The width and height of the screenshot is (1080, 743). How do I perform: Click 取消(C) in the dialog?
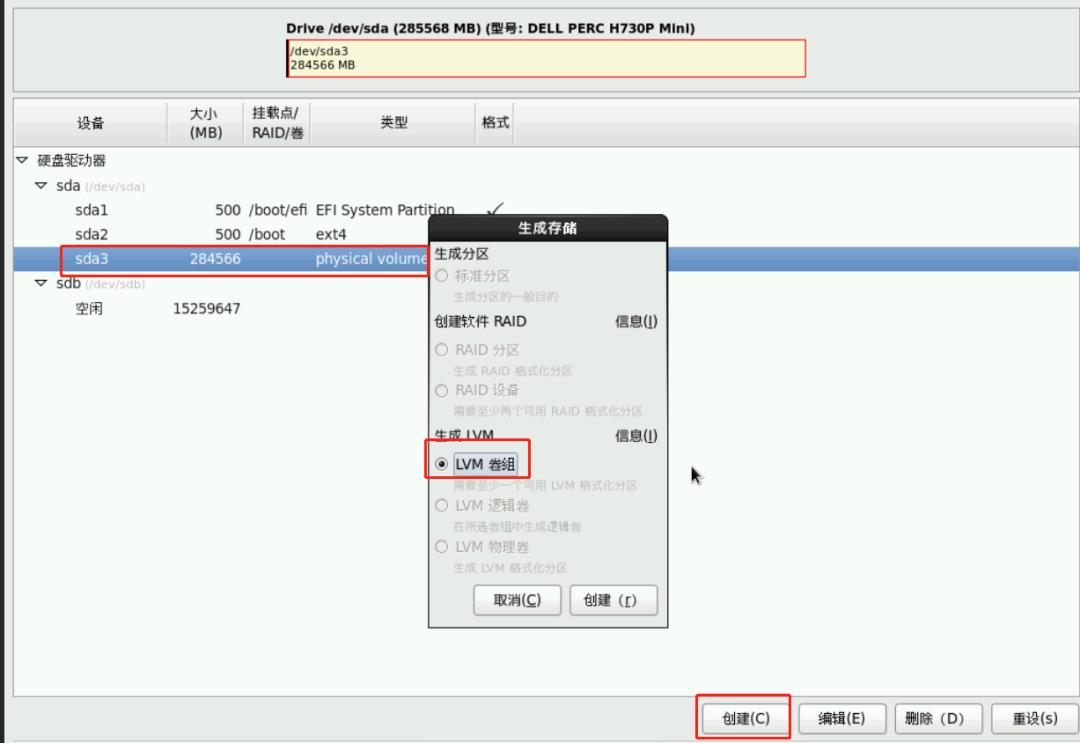click(x=517, y=600)
